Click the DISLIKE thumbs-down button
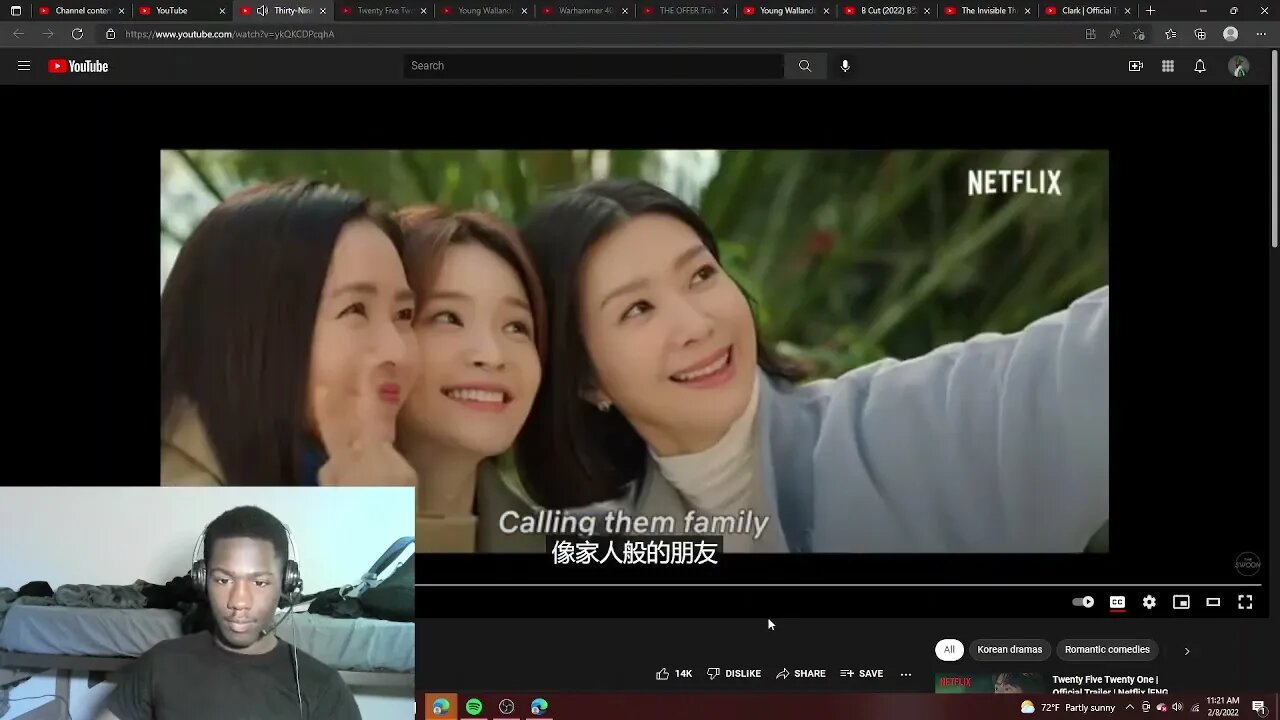The height and width of the screenshot is (720, 1280). click(x=734, y=674)
